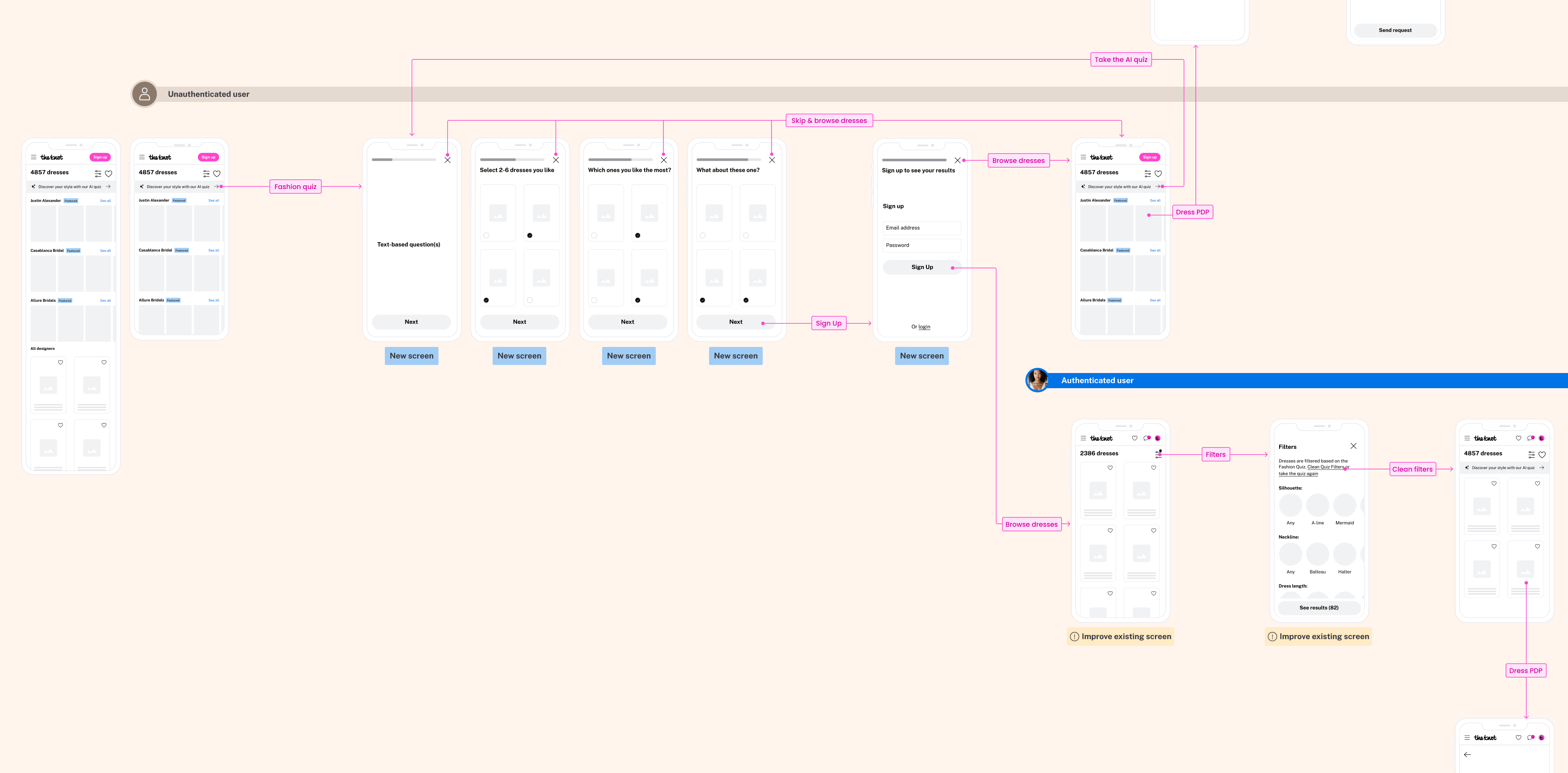The width and height of the screenshot is (1568, 773).
Task: Click the 'take the quiz again' link
Action: click(1298, 474)
